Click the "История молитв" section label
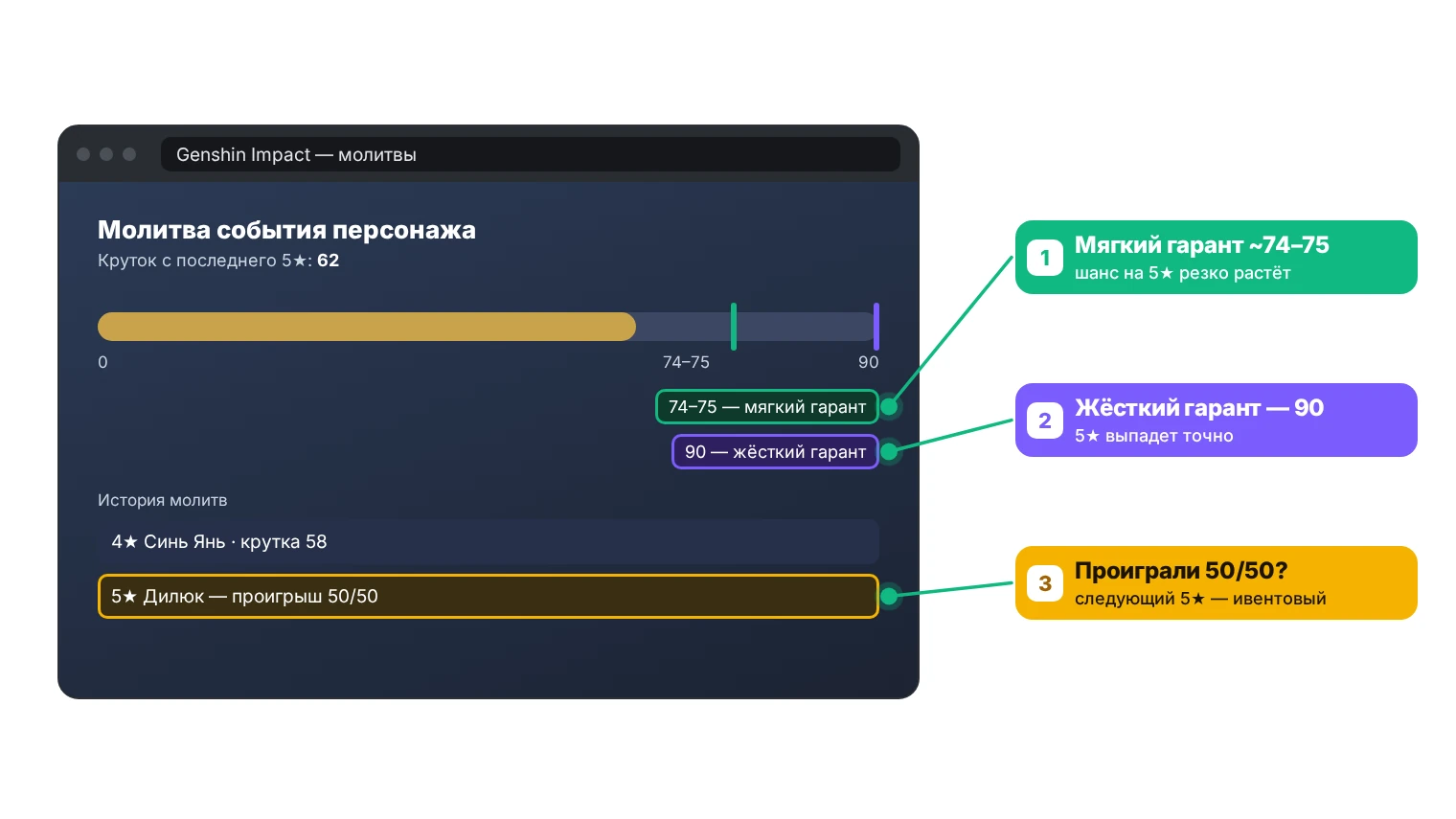 [163, 500]
